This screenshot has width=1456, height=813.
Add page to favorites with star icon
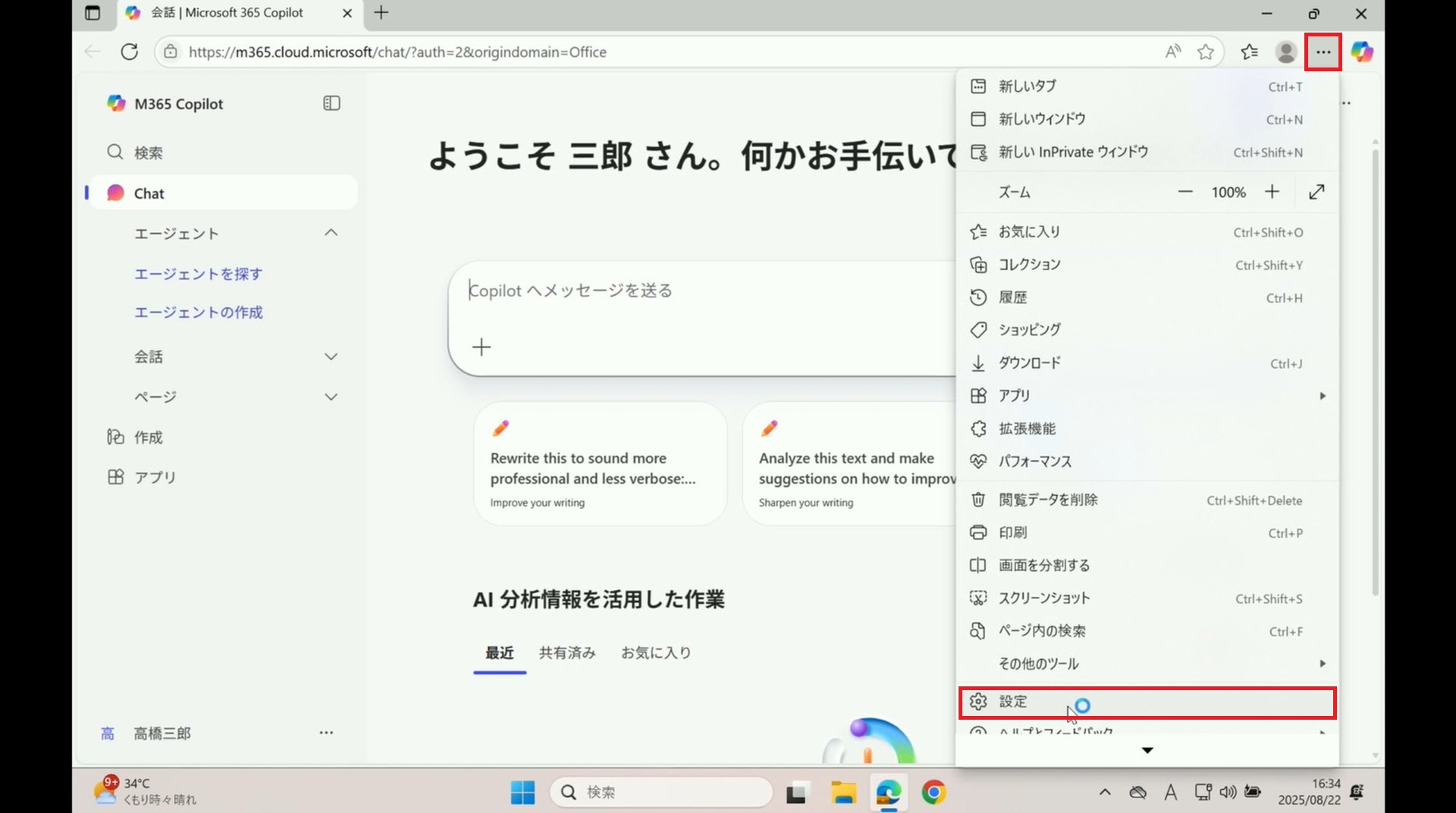(1206, 52)
